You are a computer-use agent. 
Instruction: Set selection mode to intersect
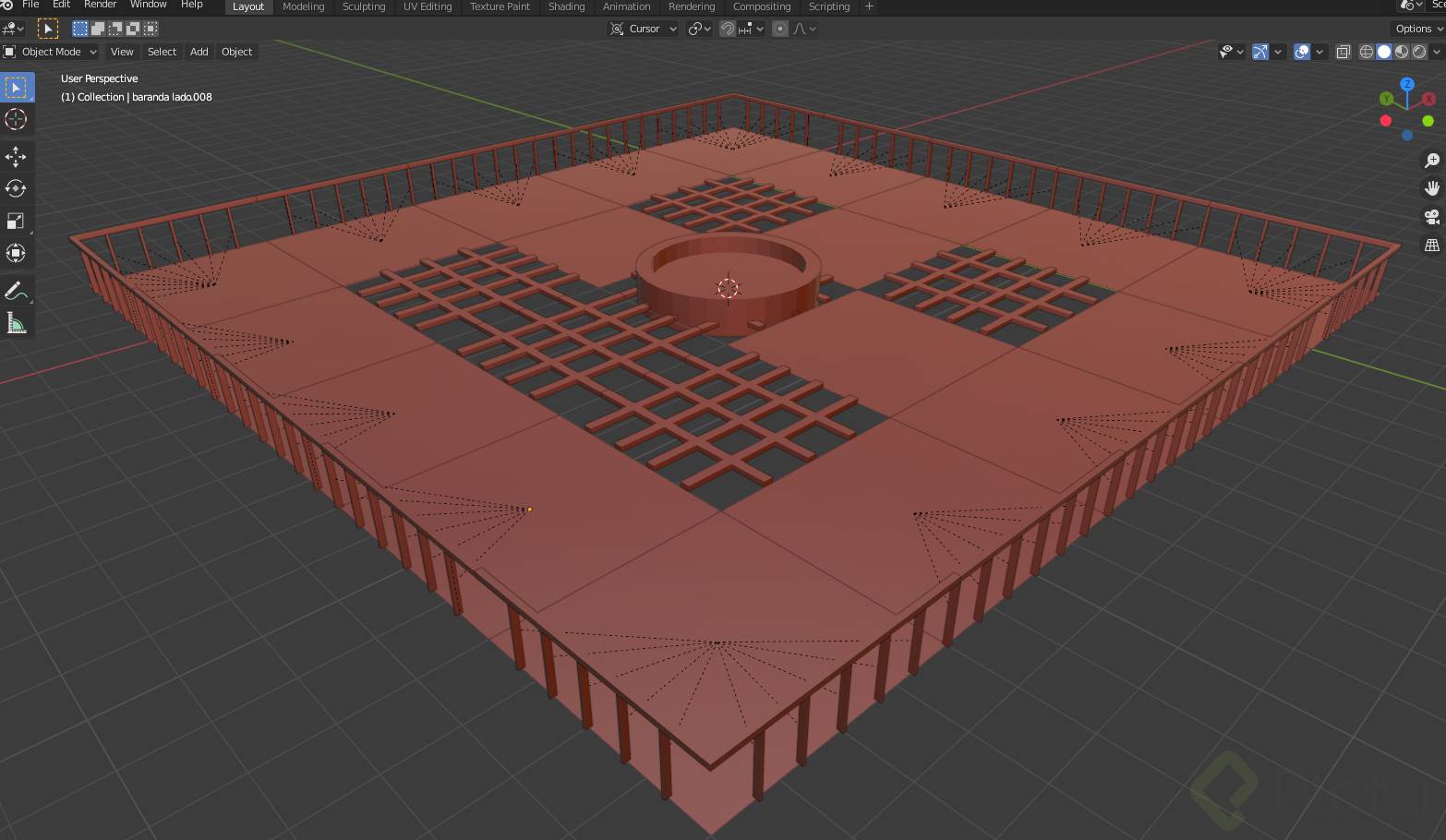tap(151, 29)
